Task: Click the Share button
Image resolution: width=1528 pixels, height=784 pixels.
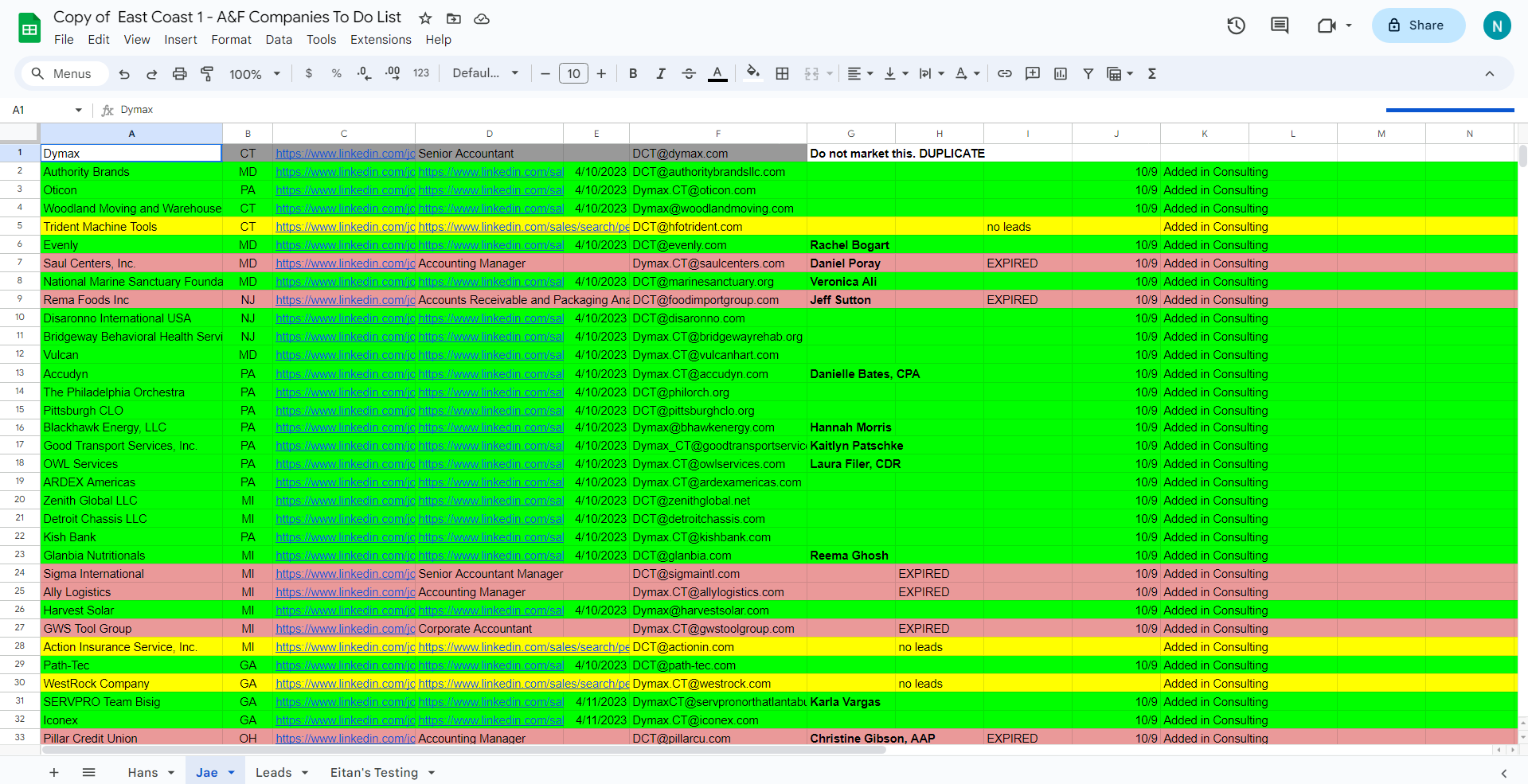Action: pyautogui.click(x=1418, y=25)
